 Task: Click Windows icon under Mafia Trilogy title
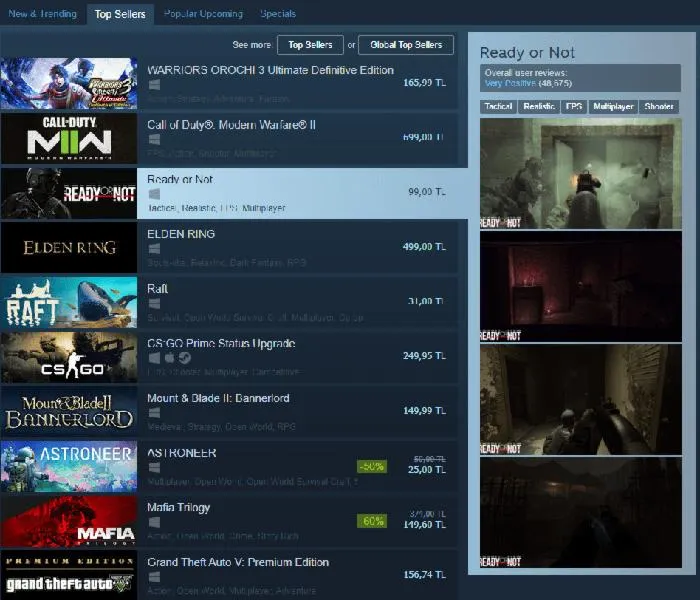(154, 522)
